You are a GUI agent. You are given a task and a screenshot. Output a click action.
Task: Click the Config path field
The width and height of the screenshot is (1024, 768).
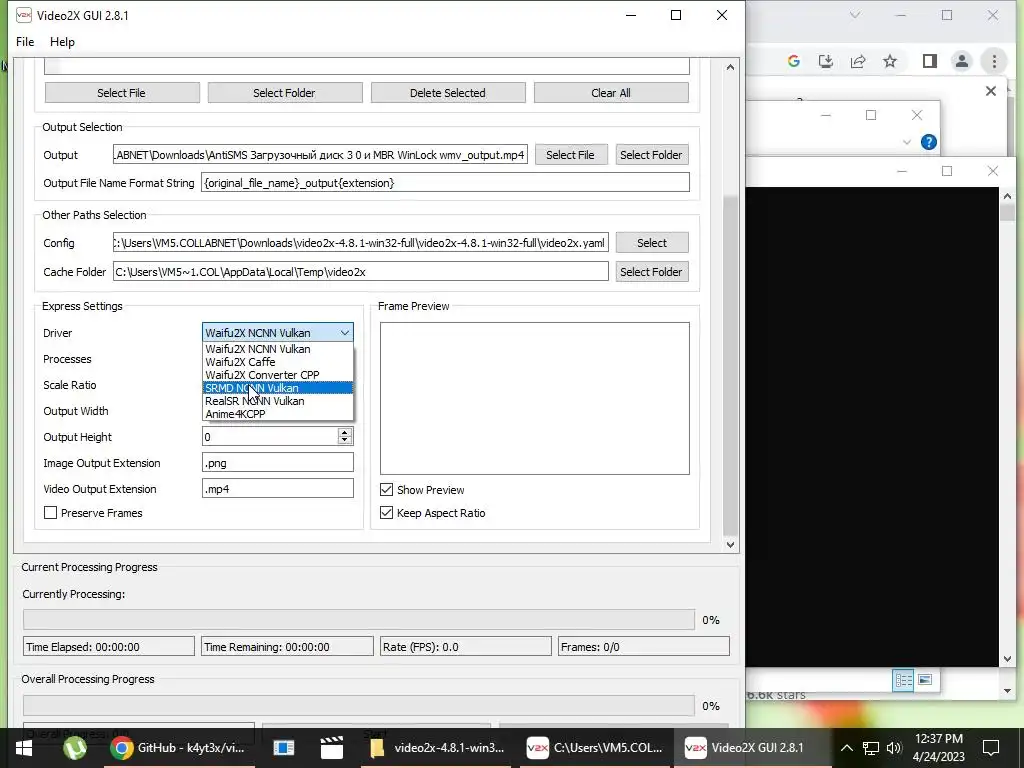click(360, 243)
